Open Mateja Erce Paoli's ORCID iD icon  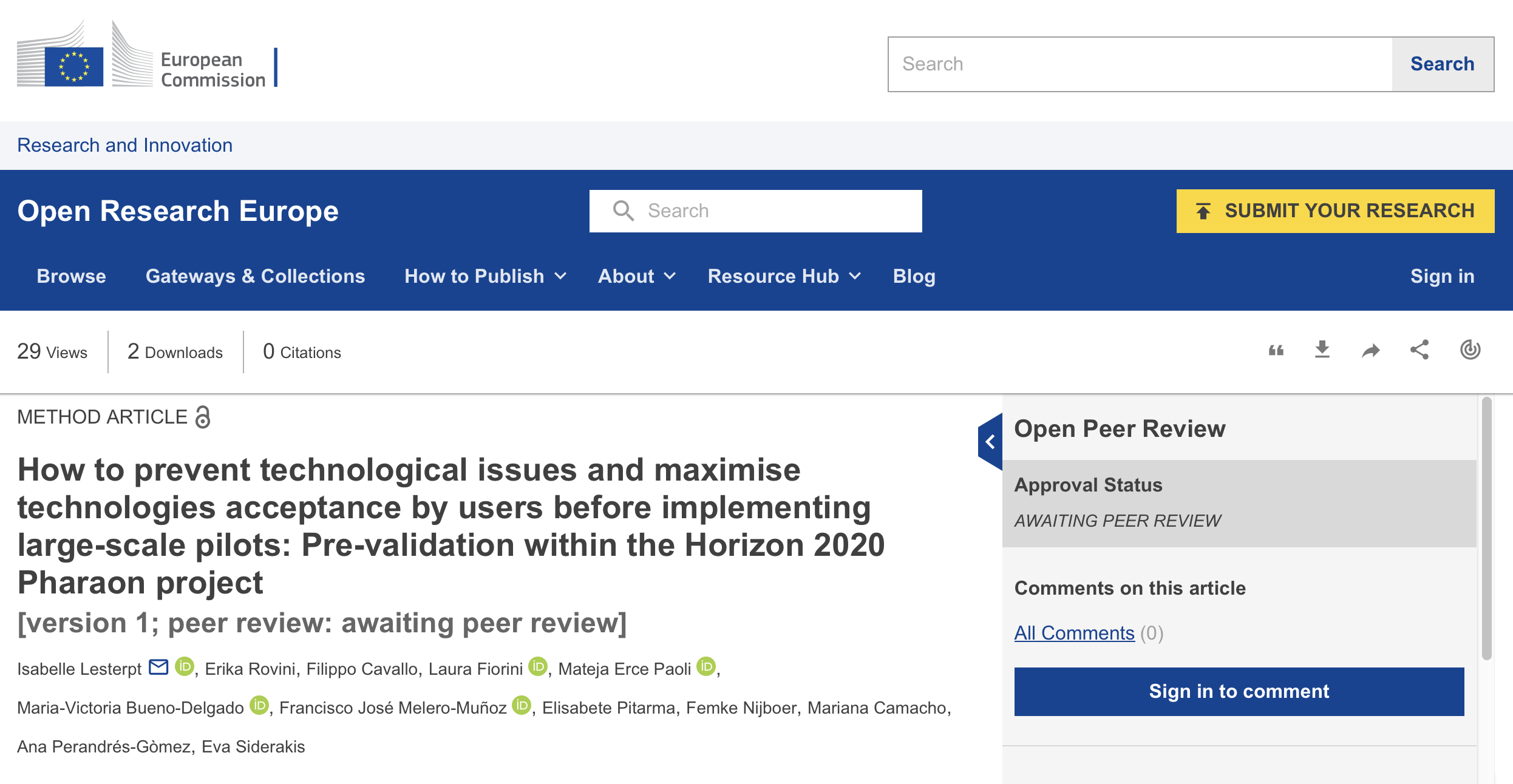point(706,666)
